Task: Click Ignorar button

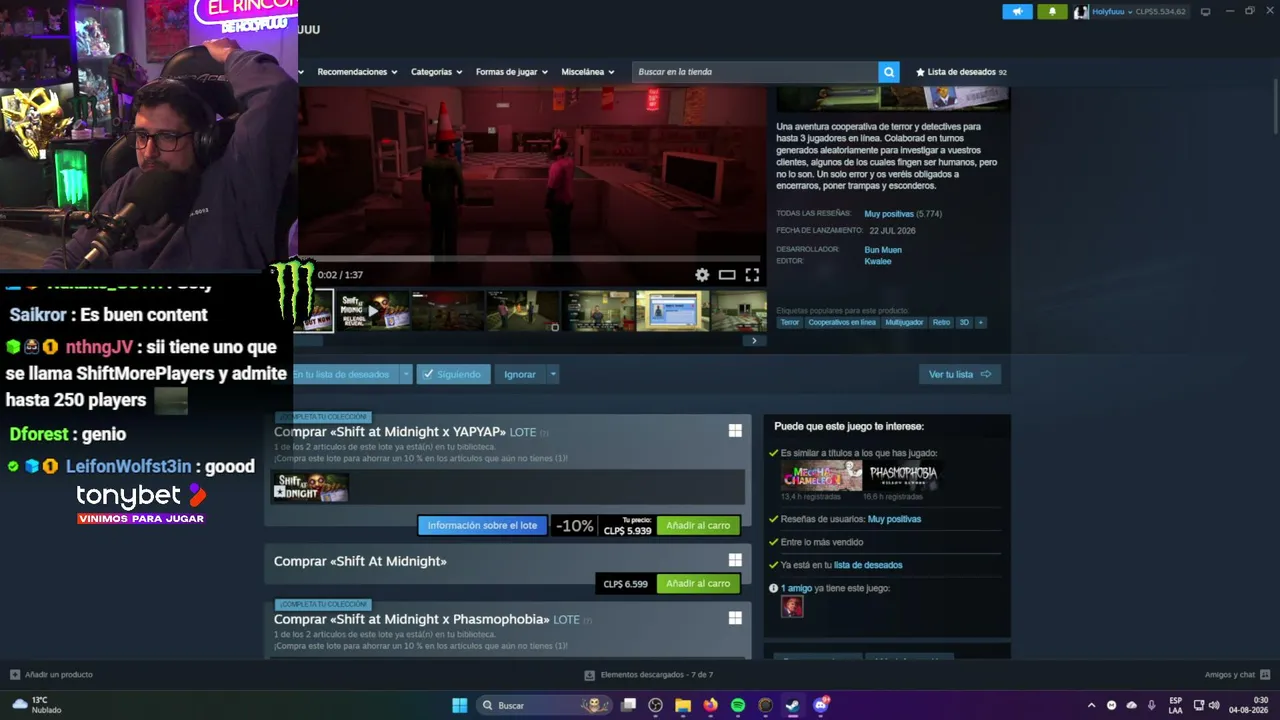Action: [520, 374]
